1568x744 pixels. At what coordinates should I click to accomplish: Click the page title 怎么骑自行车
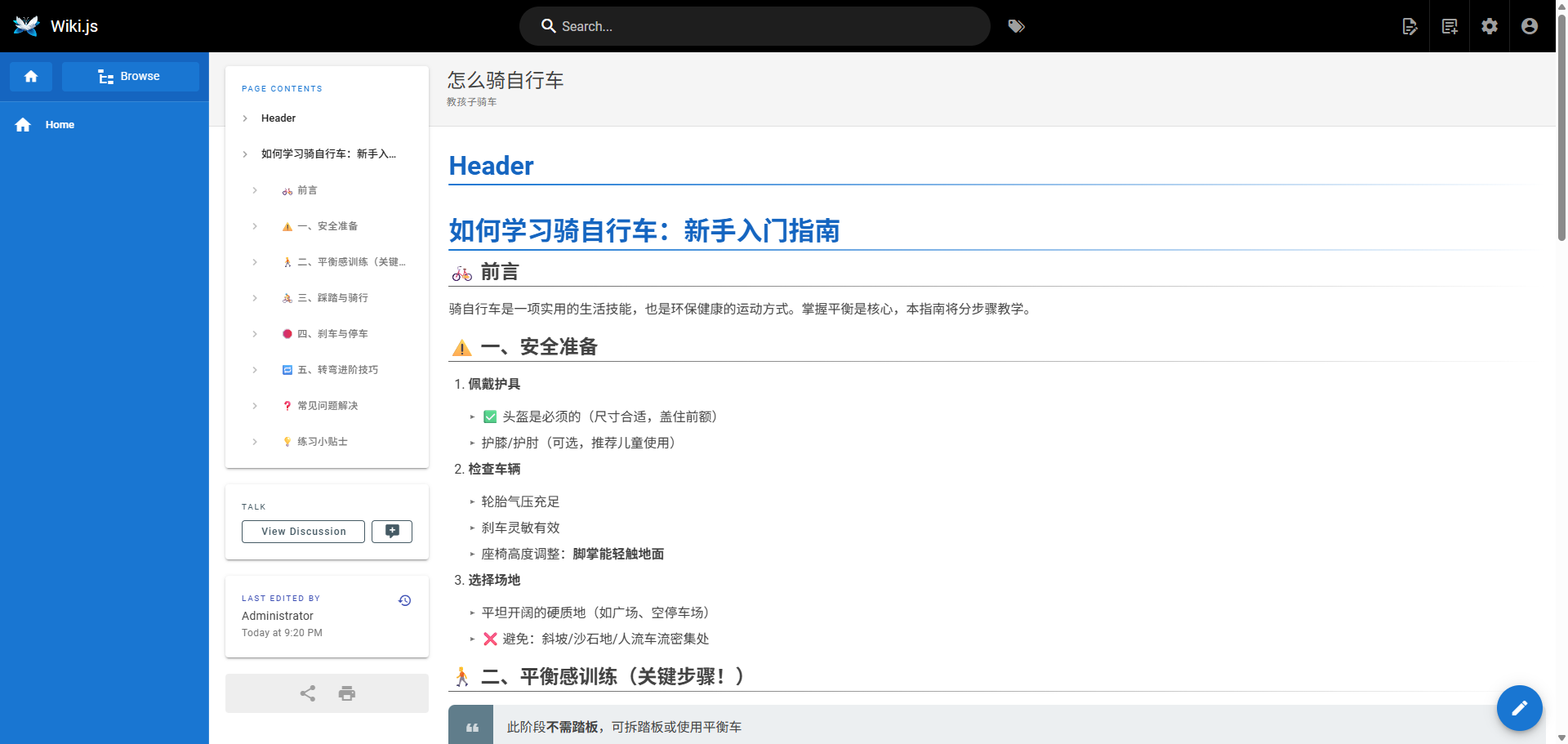coord(506,80)
